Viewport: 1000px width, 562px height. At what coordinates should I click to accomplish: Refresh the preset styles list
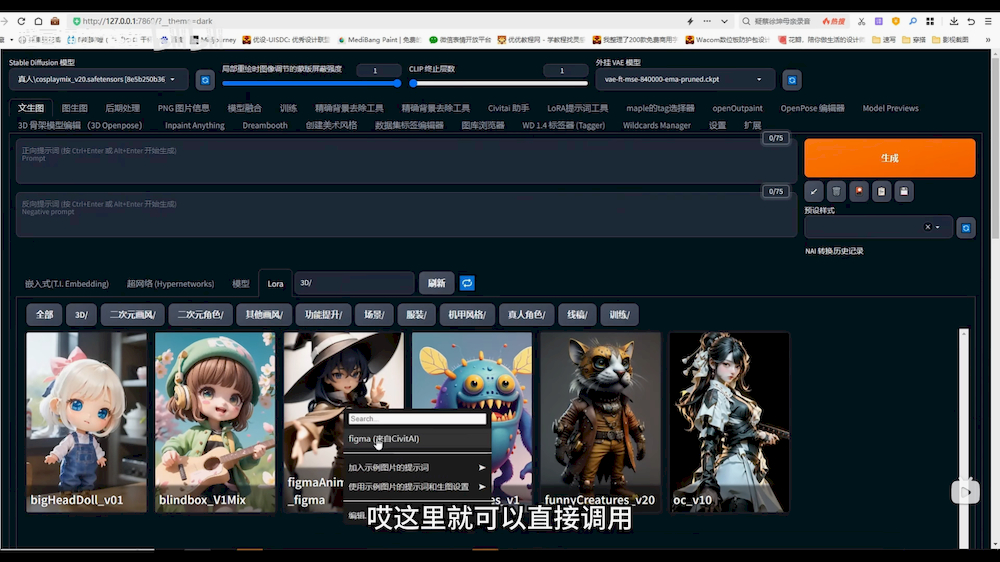pyautogui.click(x=965, y=228)
